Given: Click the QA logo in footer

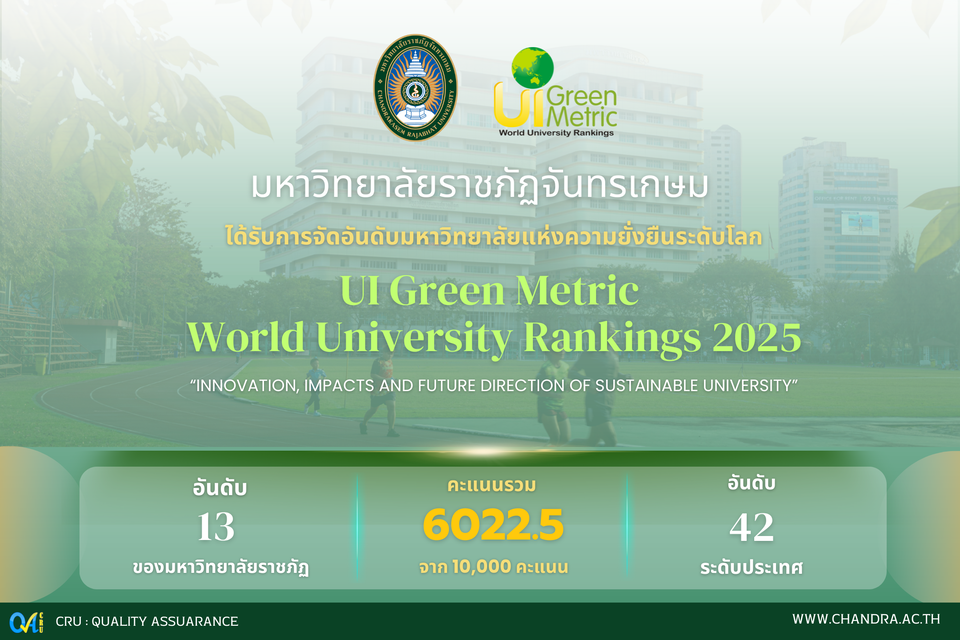Looking at the screenshot, I should point(26,620).
